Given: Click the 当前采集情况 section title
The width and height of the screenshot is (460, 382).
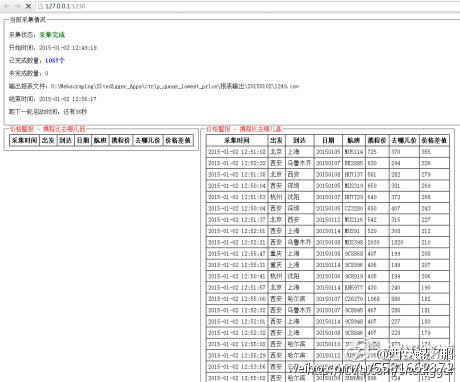Looking at the screenshot, I should (27, 20).
